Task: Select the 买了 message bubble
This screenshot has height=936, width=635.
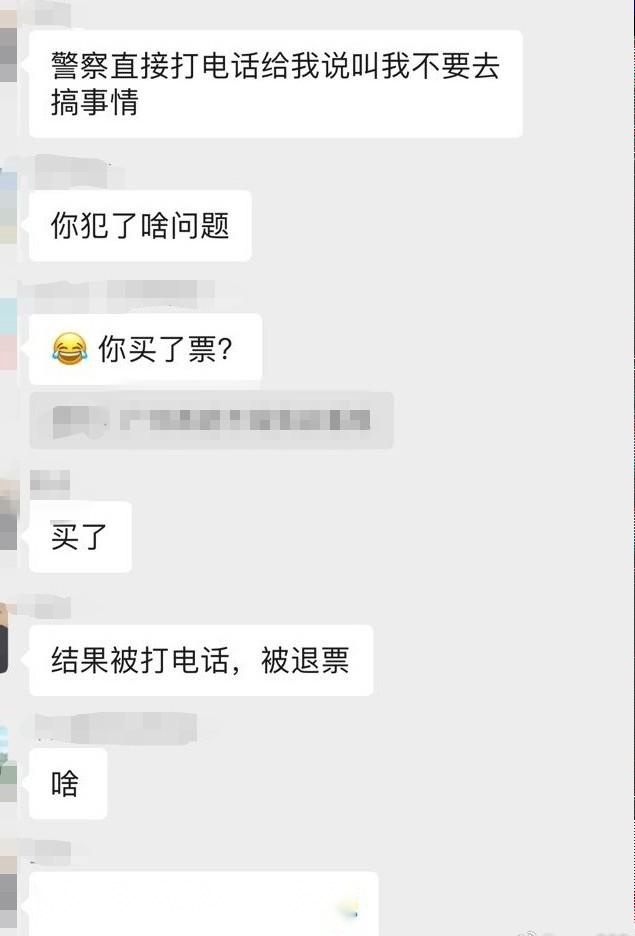Action: tap(80, 537)
